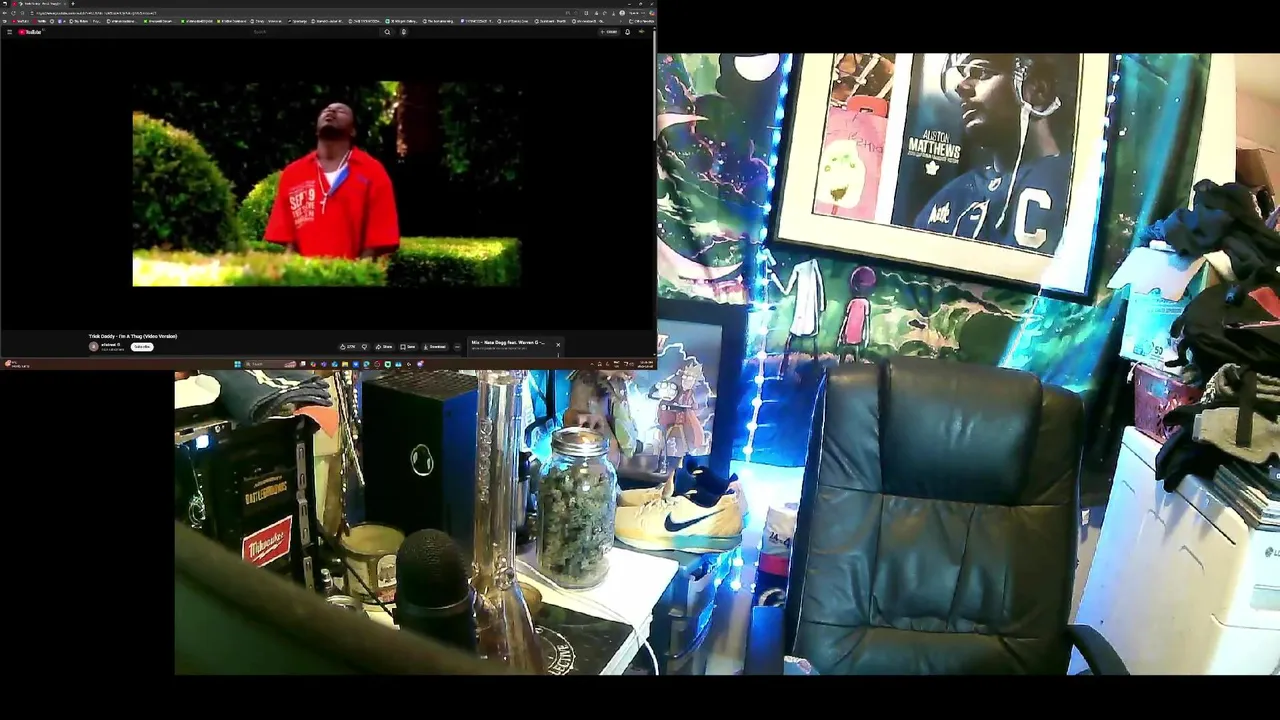The image size is (1280, 720).
Task: Open the YouTube account avatar menu
Action: [642, 32]
